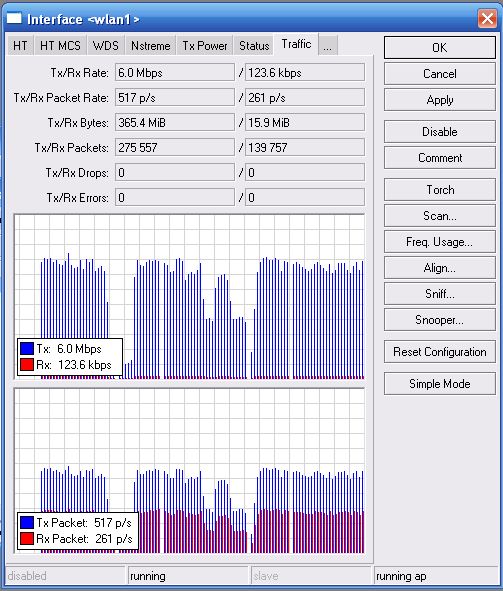Image resolution: width=503 pixels, height=591 pixels.
Task: Click the Tx Rate field showing 6.0 Mbps
Action: pos(174,72)
